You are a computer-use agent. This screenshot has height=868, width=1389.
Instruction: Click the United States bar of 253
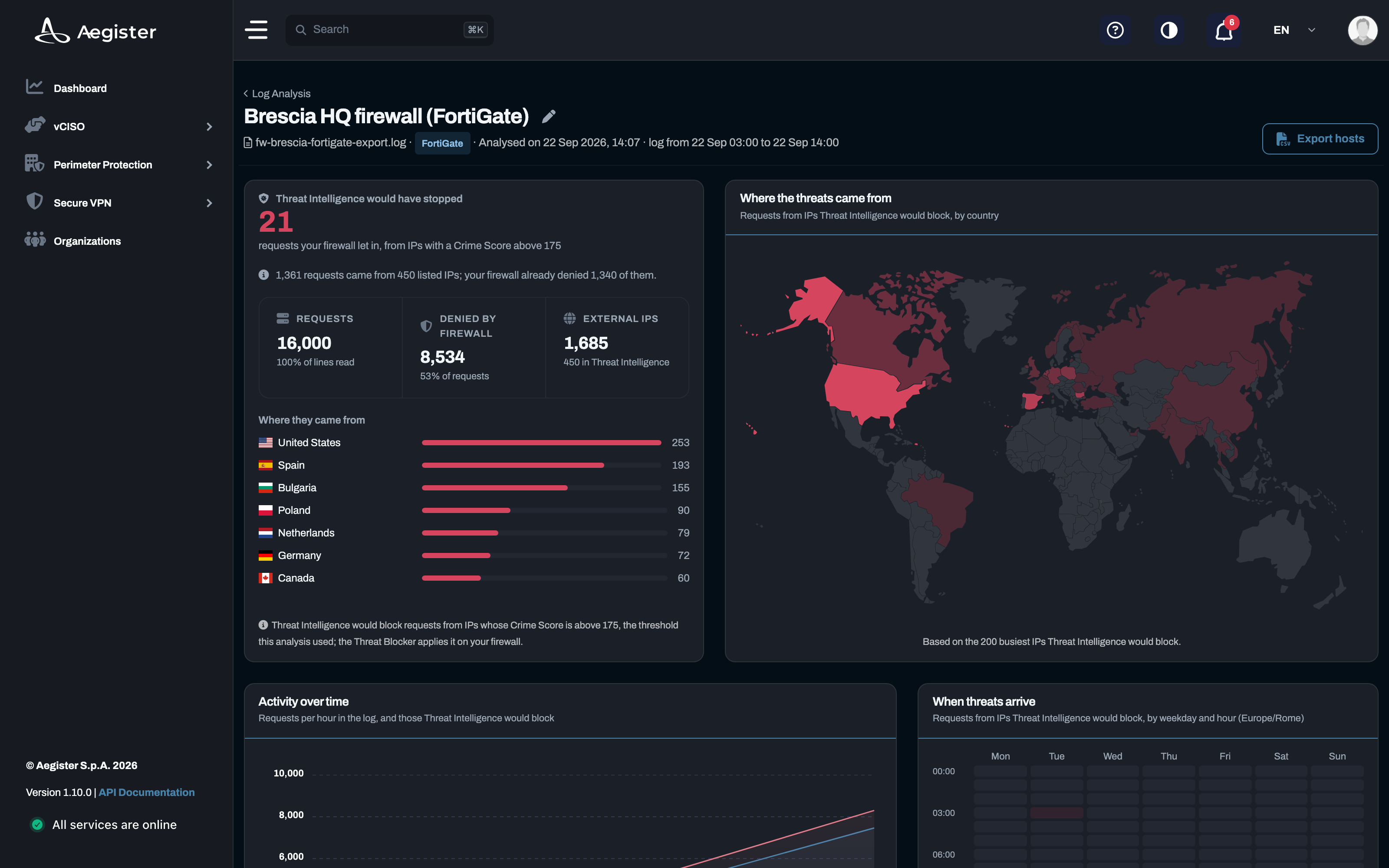pos(541,443)
